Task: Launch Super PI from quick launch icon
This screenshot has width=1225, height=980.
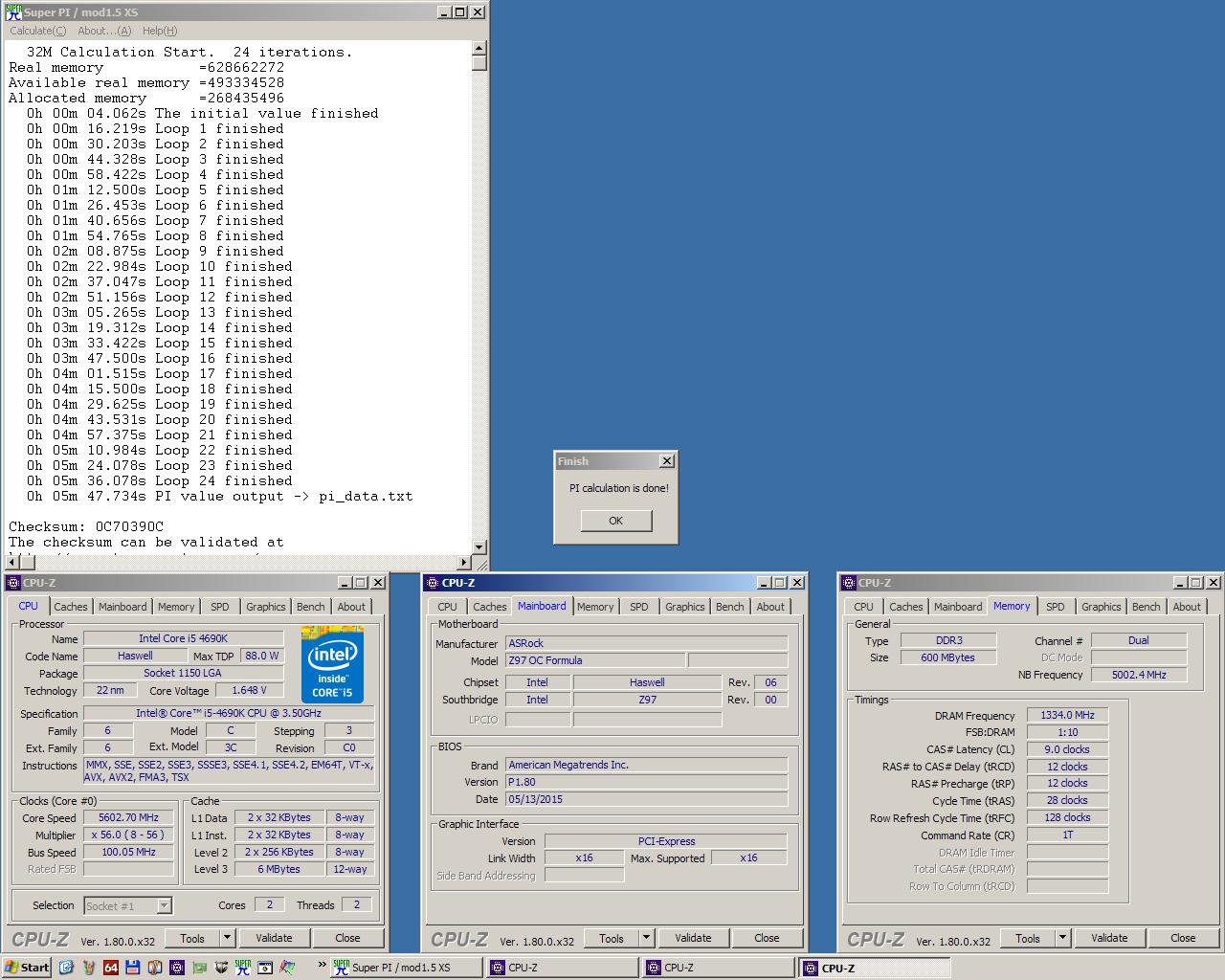Action: [243, 968]
